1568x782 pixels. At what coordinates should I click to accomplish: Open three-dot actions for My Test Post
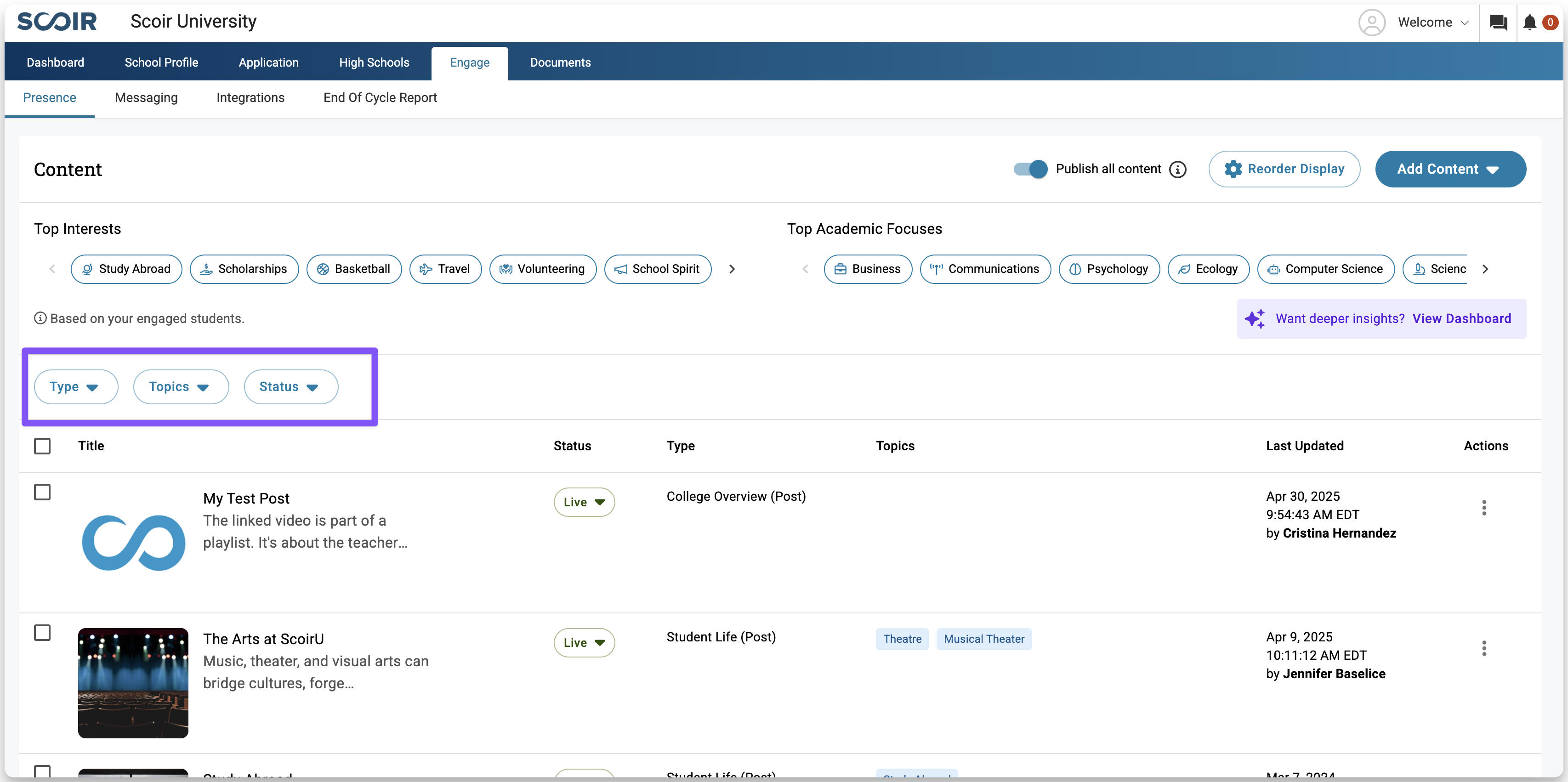tap(1484, 508)
